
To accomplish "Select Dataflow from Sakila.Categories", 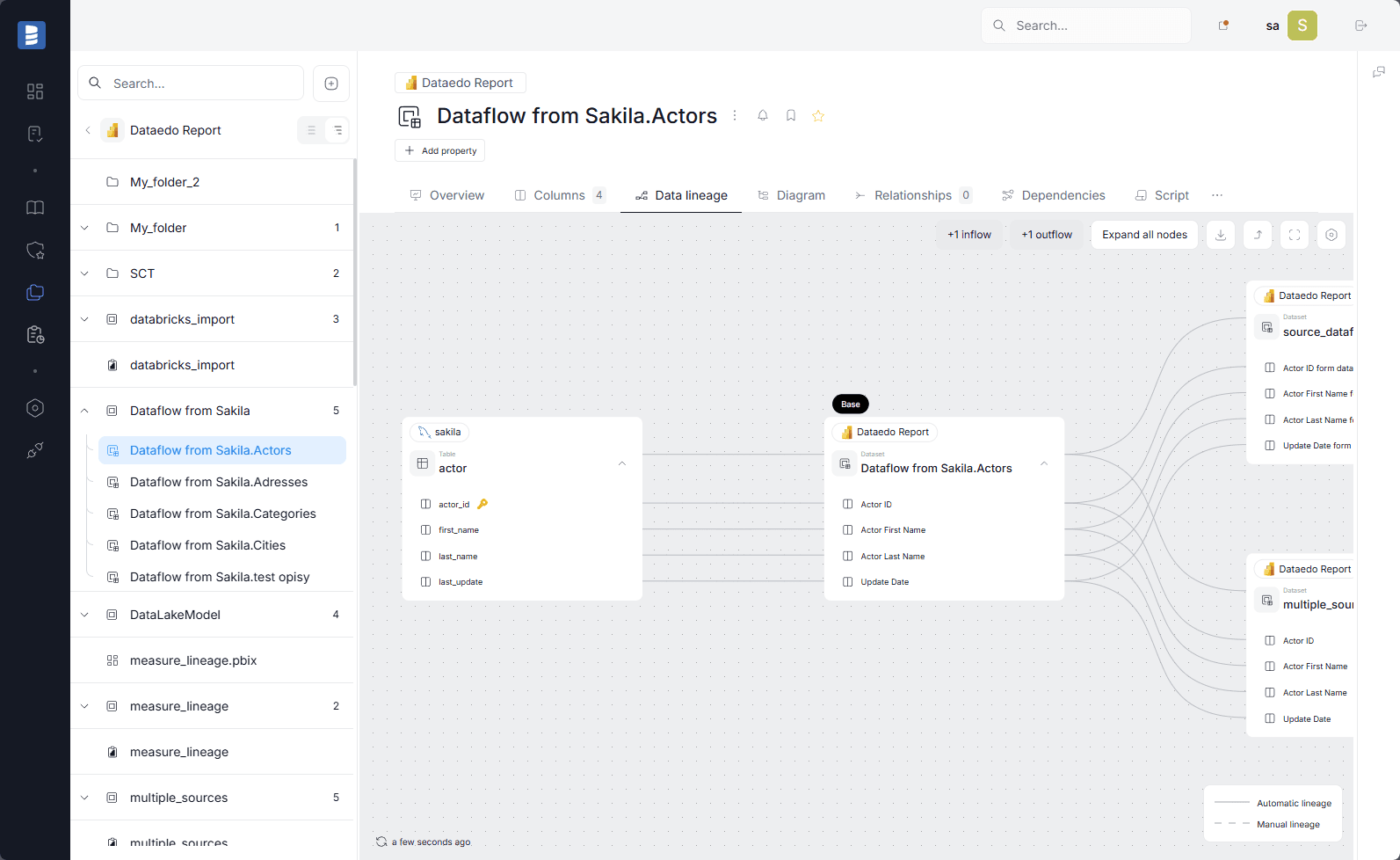I will coord(221,514).
